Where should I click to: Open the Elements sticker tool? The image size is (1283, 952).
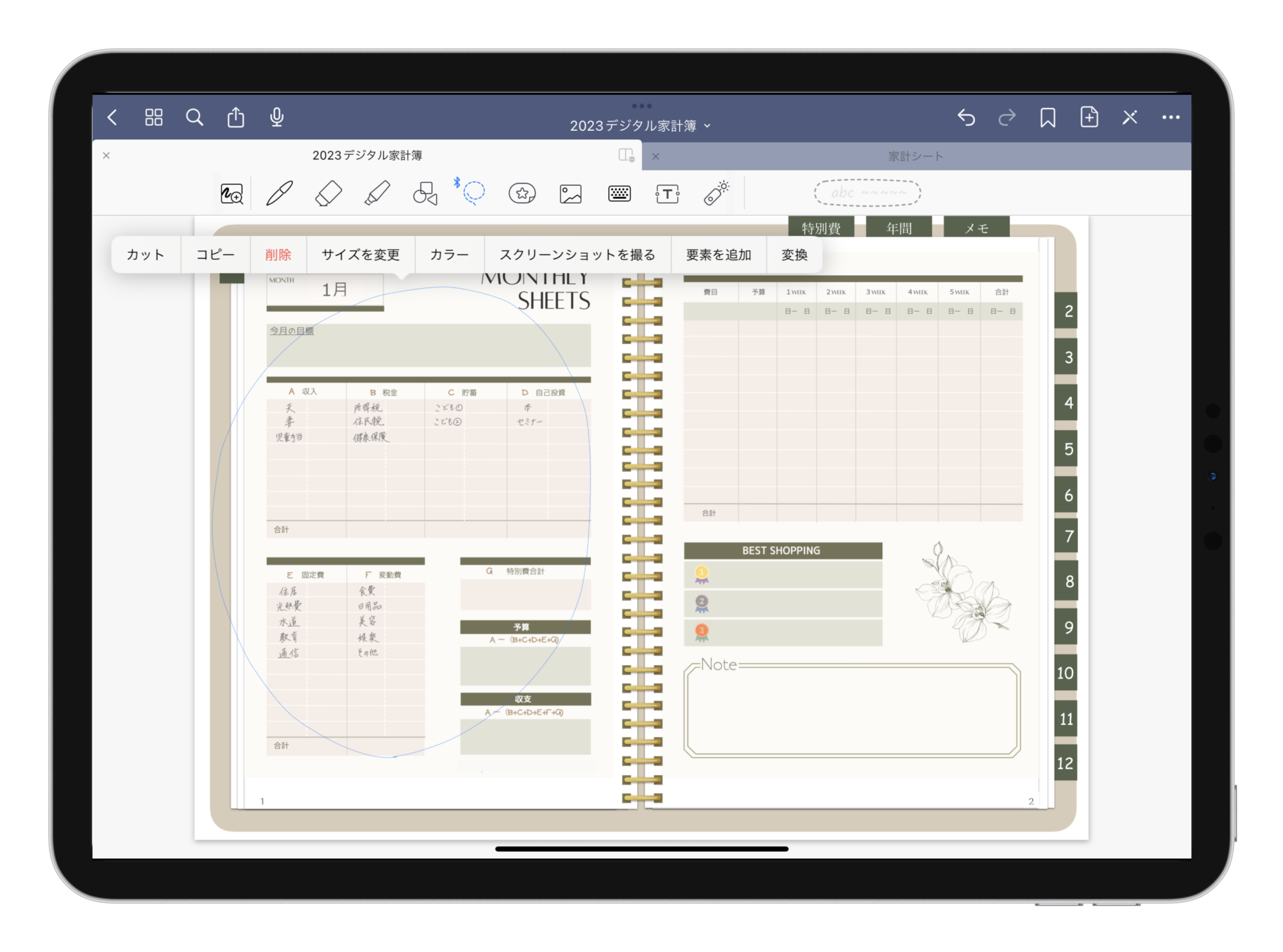pyautogui.click(x=522, y=193)
